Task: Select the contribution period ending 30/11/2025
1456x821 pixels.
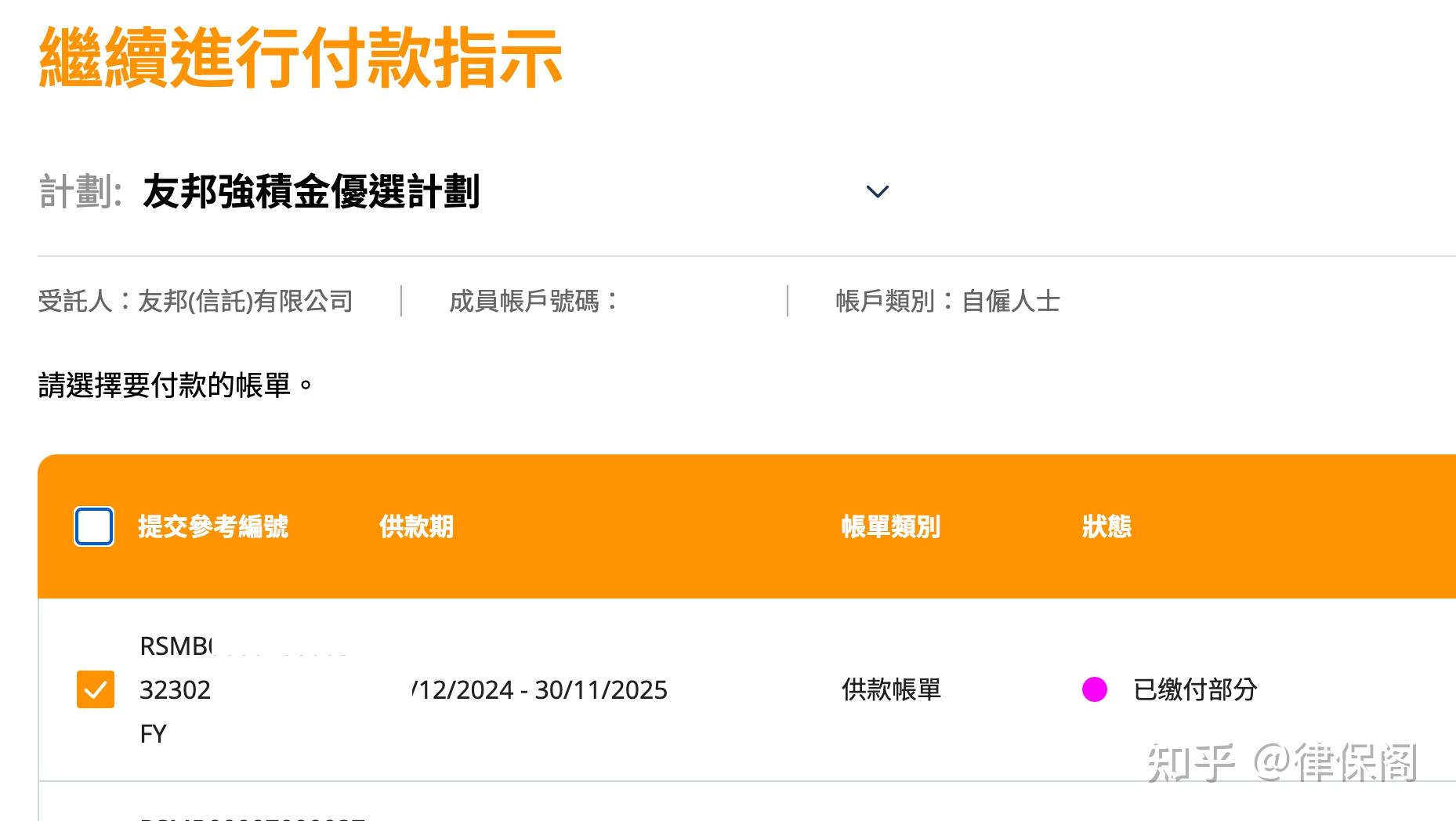Action: [x=540, y=689]
